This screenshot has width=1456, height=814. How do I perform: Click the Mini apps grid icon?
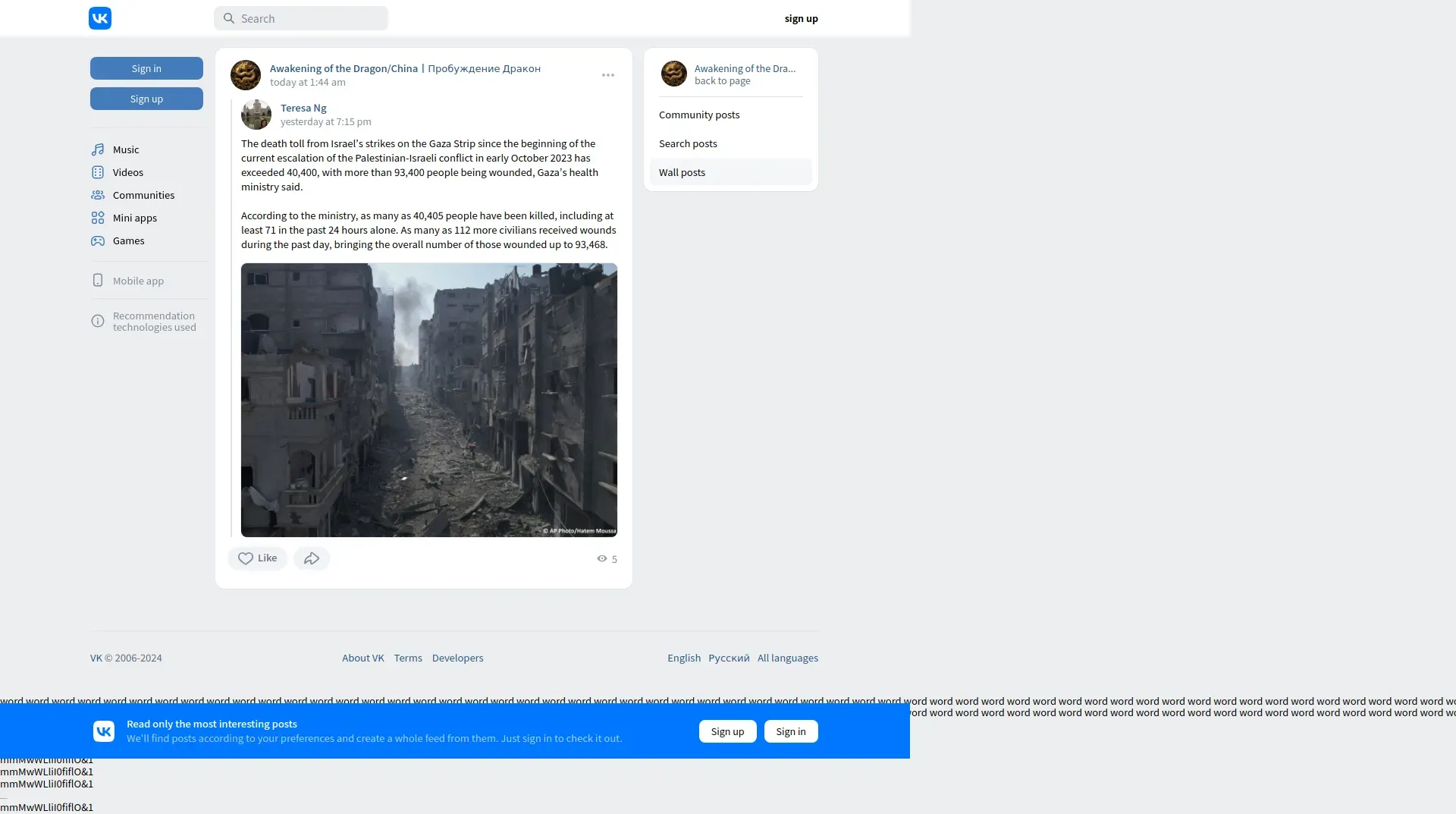tap(98, 218)
